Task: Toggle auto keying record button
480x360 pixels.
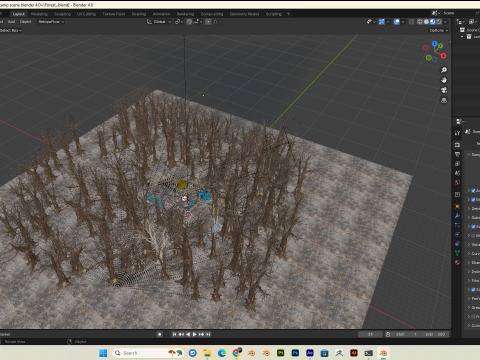Action: [x=160, y=334]
